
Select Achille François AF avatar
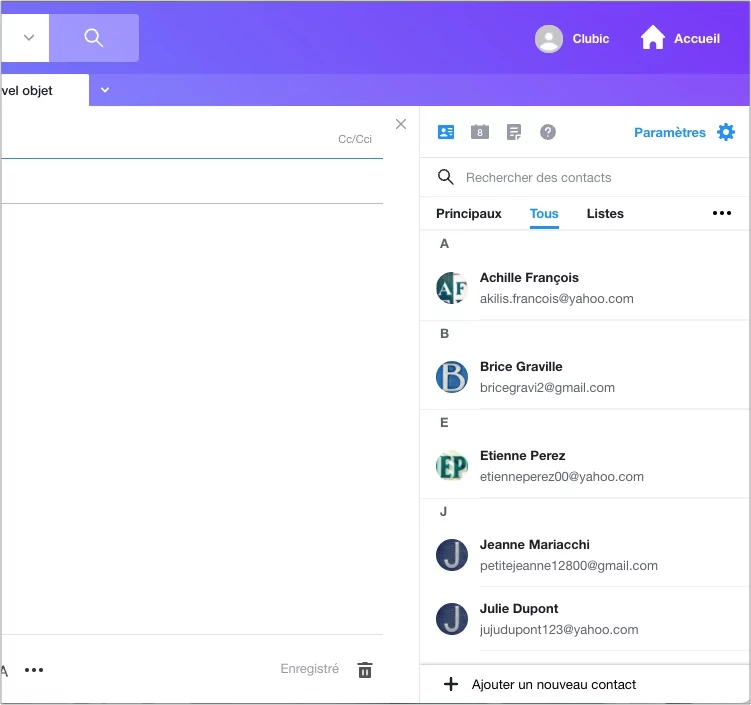pos(452,288)
